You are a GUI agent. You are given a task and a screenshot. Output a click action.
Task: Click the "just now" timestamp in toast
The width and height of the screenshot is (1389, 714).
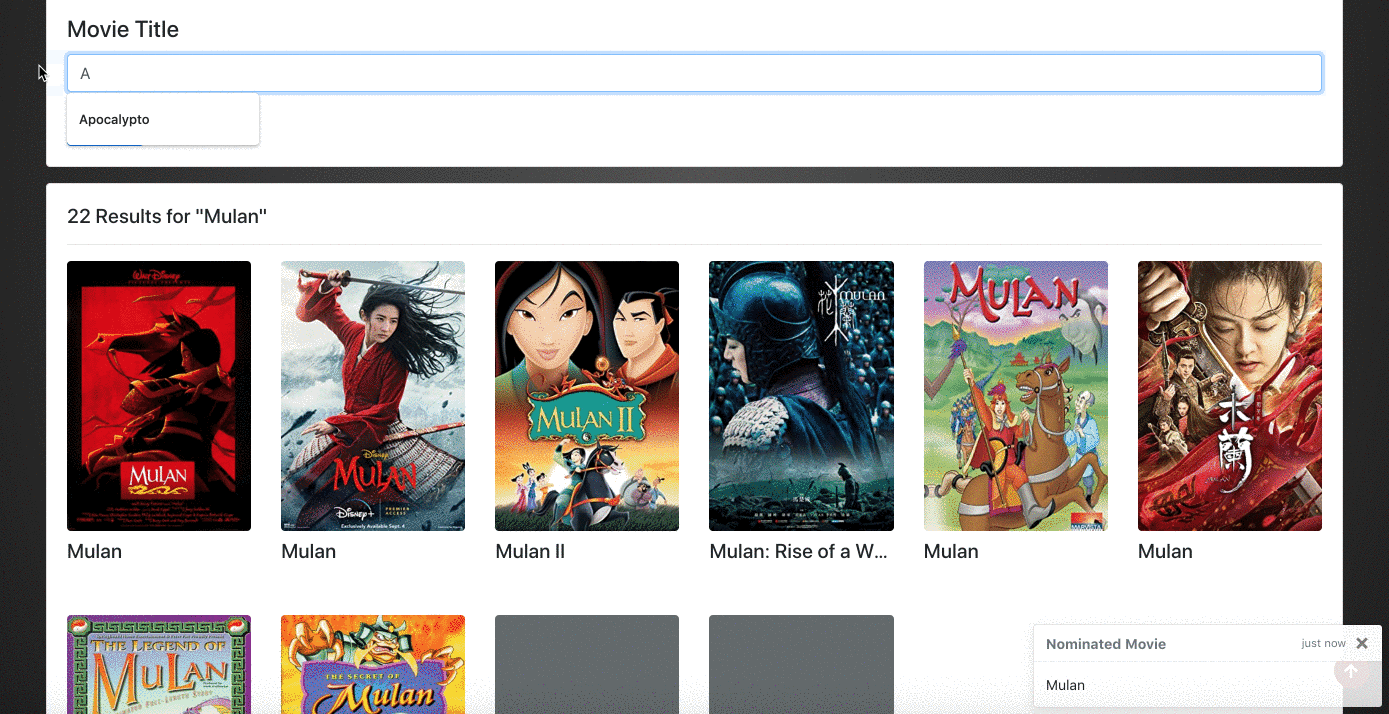pyautogui.click(x=1324, y=644)
